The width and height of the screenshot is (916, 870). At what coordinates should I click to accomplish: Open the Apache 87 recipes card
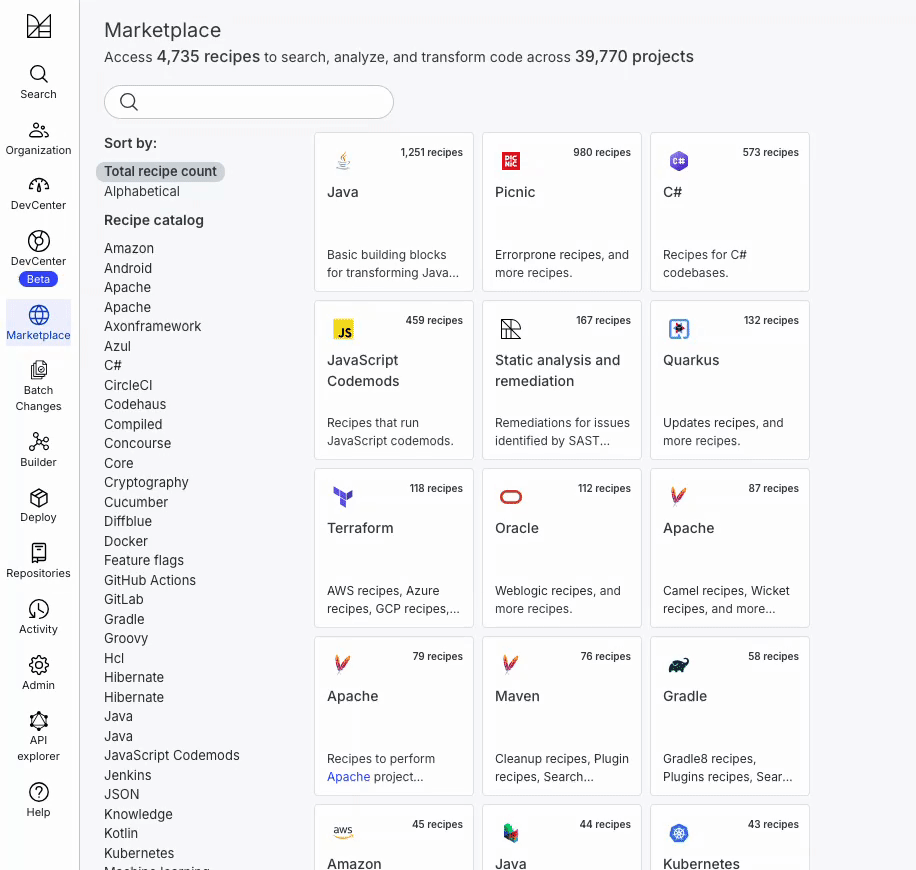click(x=730, y=548)
